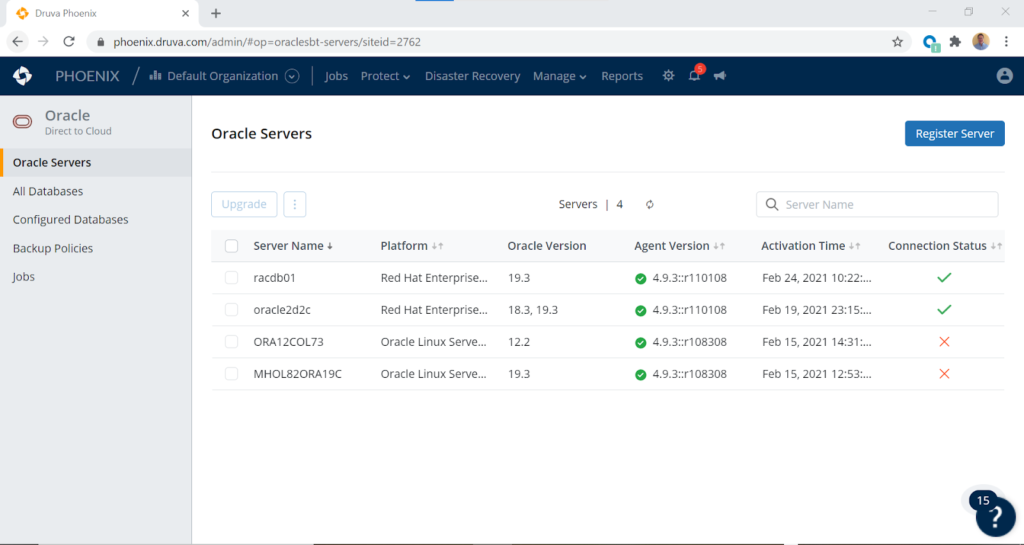Open the oracle2d2c server link
Image resolution: width=1024 pixels, height=545 pixels.
point(282,310)
